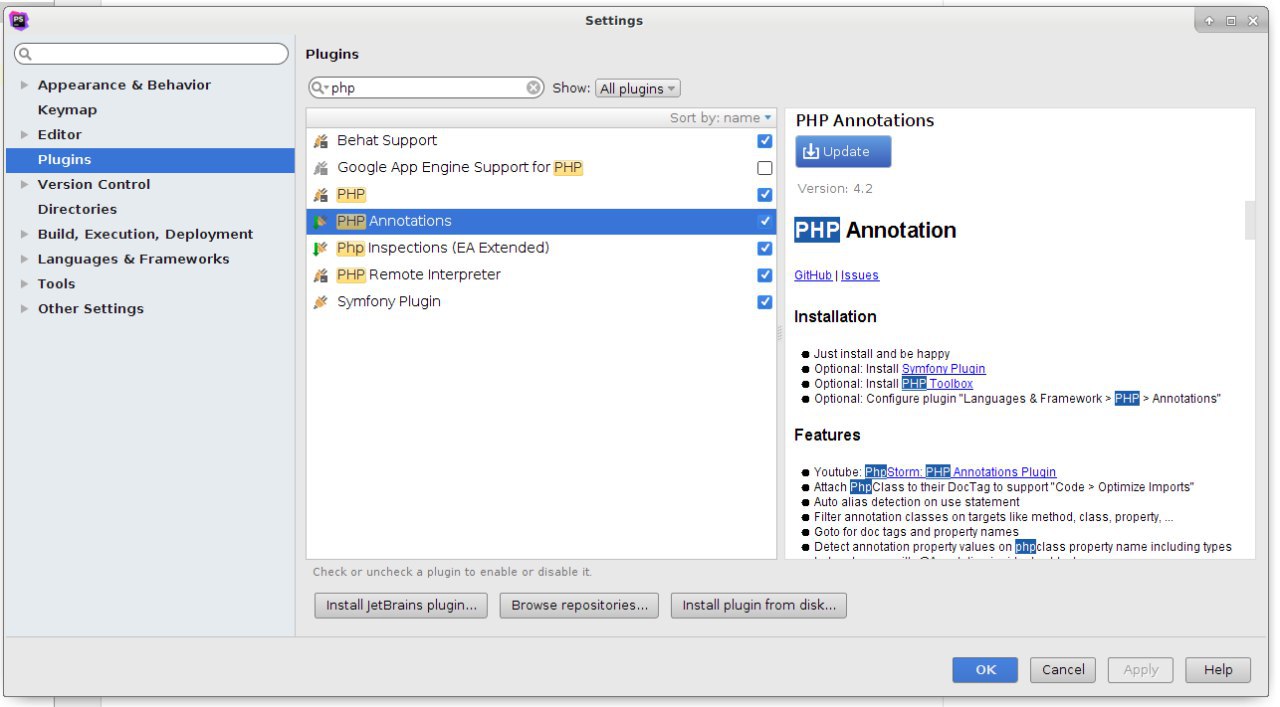Expand Build, Execution, Deployment arrow
The width and height of the screenshot is (1280, 707).
tap(24, 234)
